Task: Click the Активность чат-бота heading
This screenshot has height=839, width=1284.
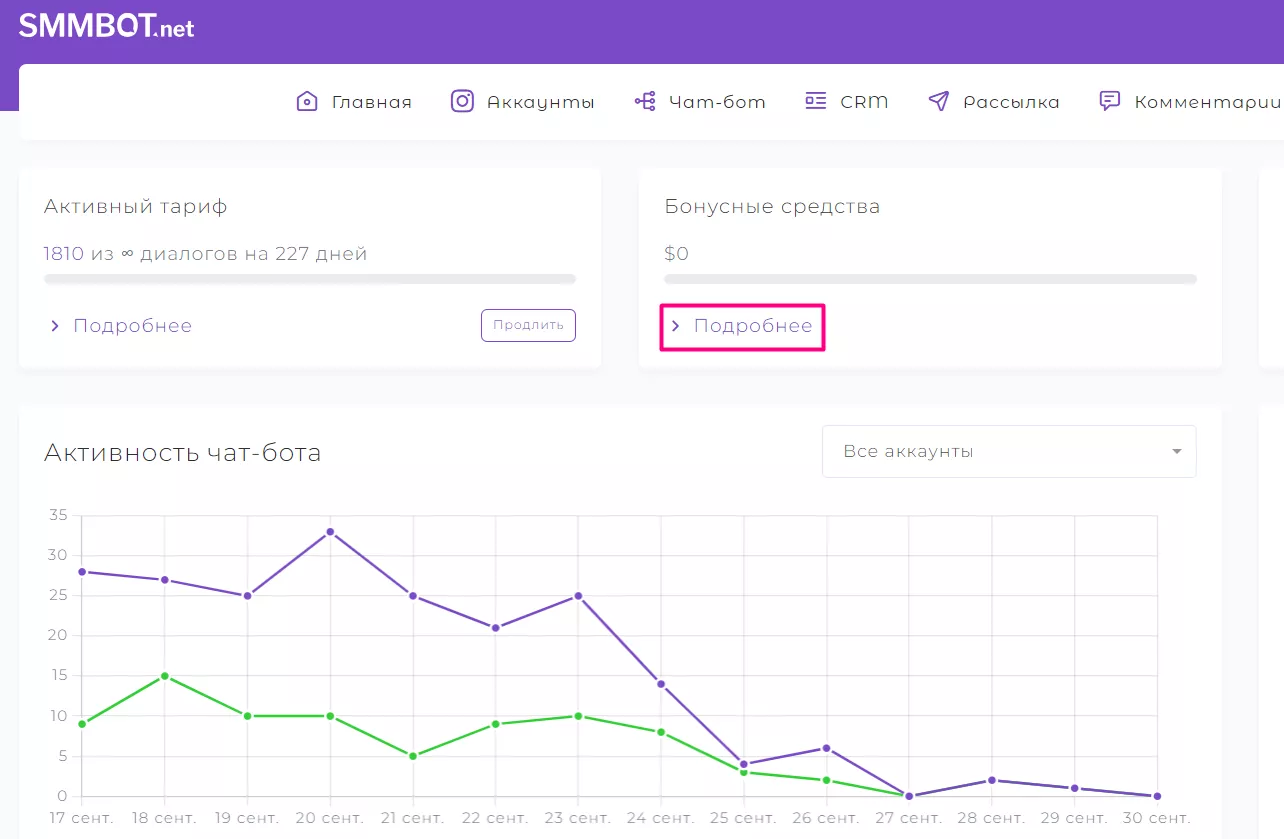Action: [183, 453]
